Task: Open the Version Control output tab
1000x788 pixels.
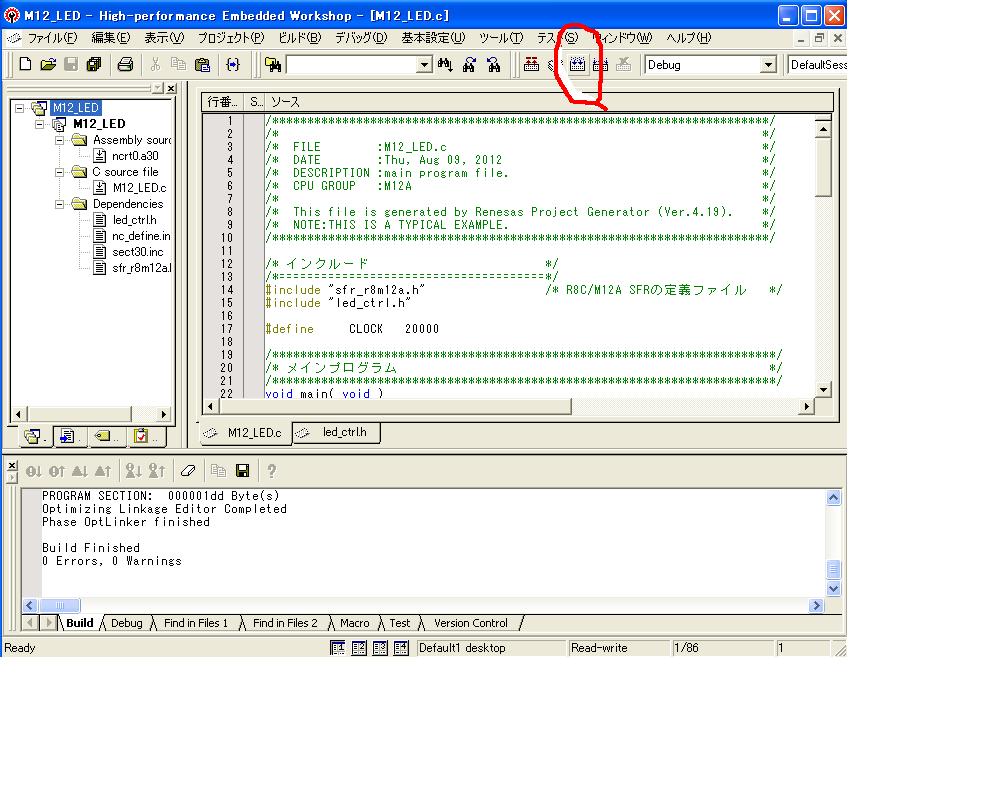Action: 470,623
